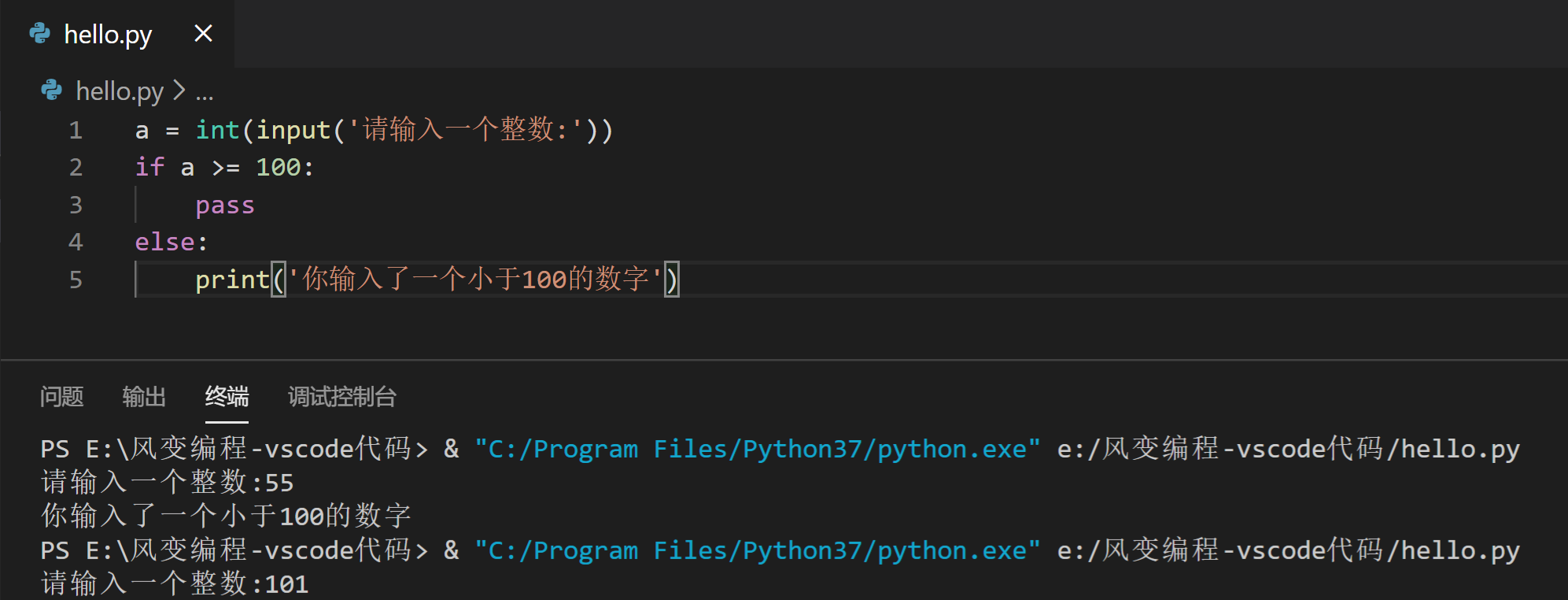Select the hello.py editor tab
Viewport: 1568px width, 600px height.
pos(116,34)
